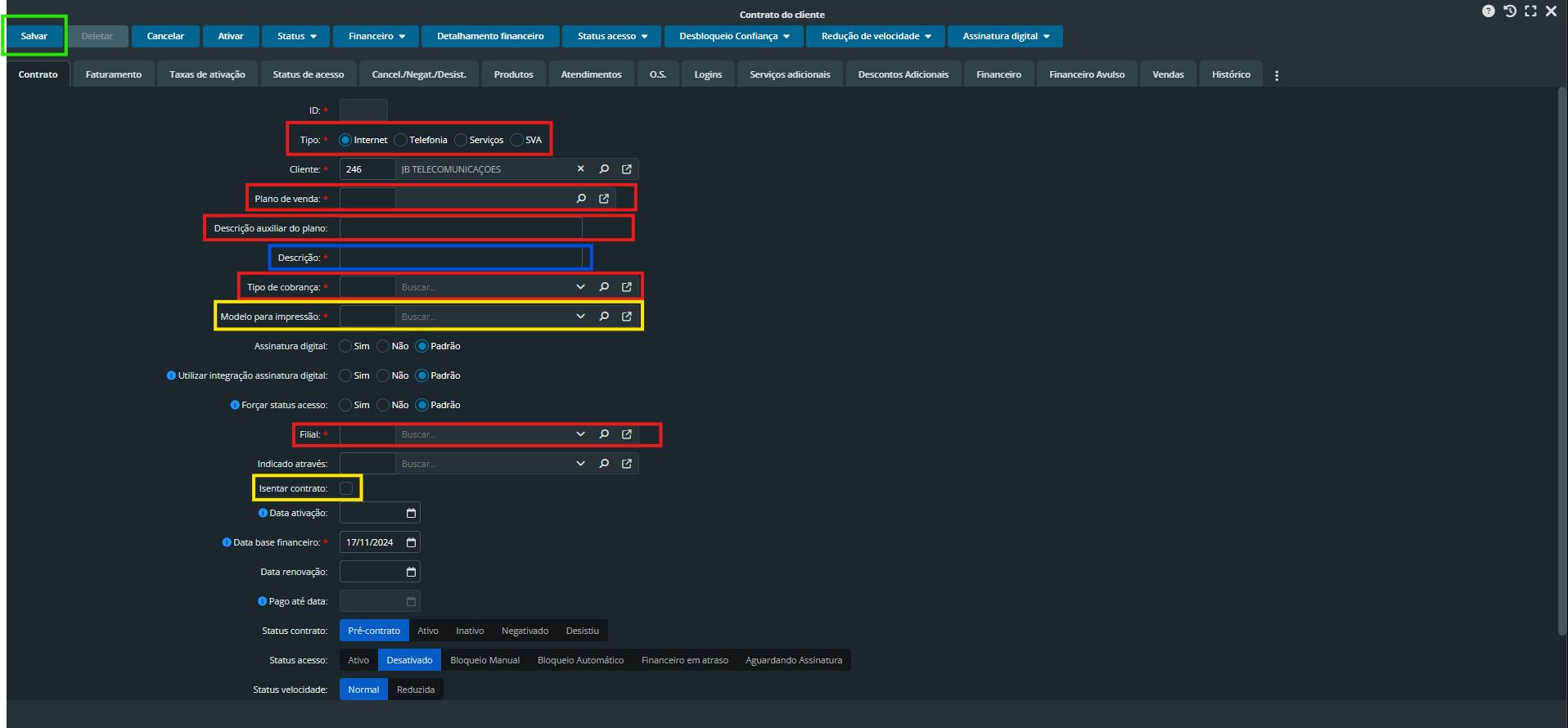Select the Telefonia radio option

pos(401,140)
